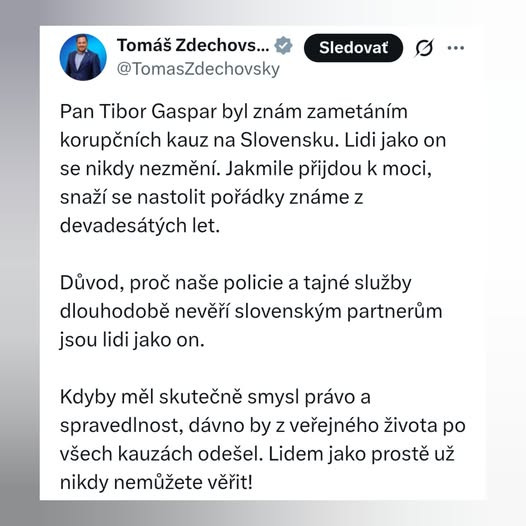Open the three-dot more options menu
Viewport: 526px width, 526px height.
pos(456,48)
